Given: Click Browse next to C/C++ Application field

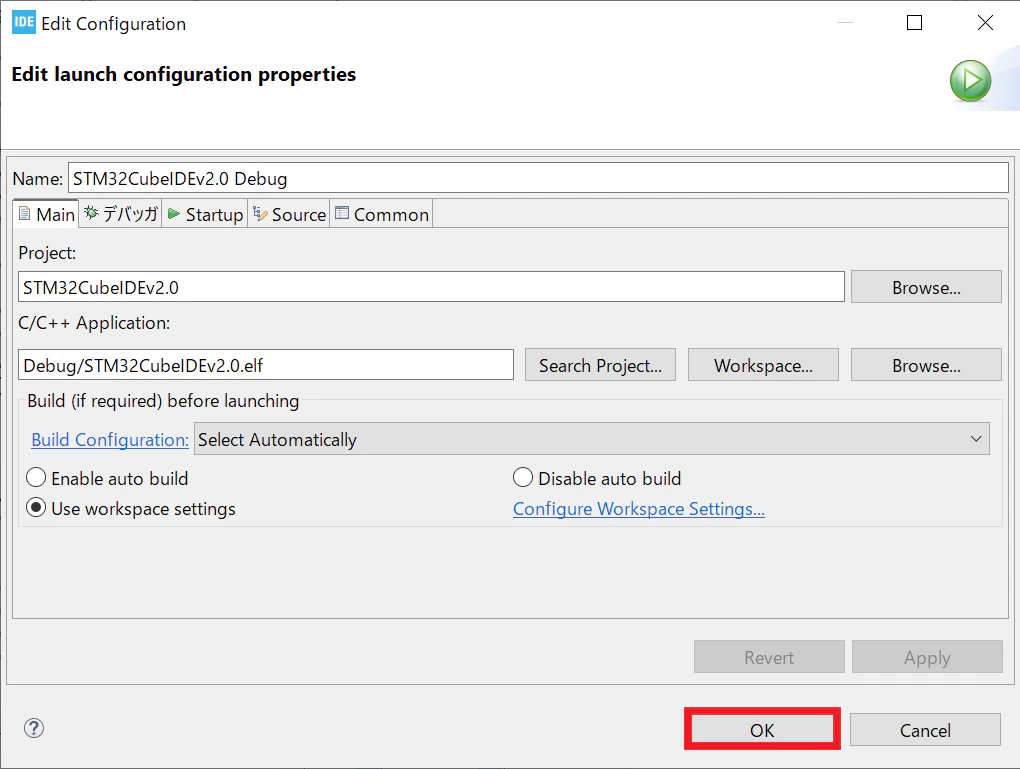Looking at the screenshot, I should 926,365.
